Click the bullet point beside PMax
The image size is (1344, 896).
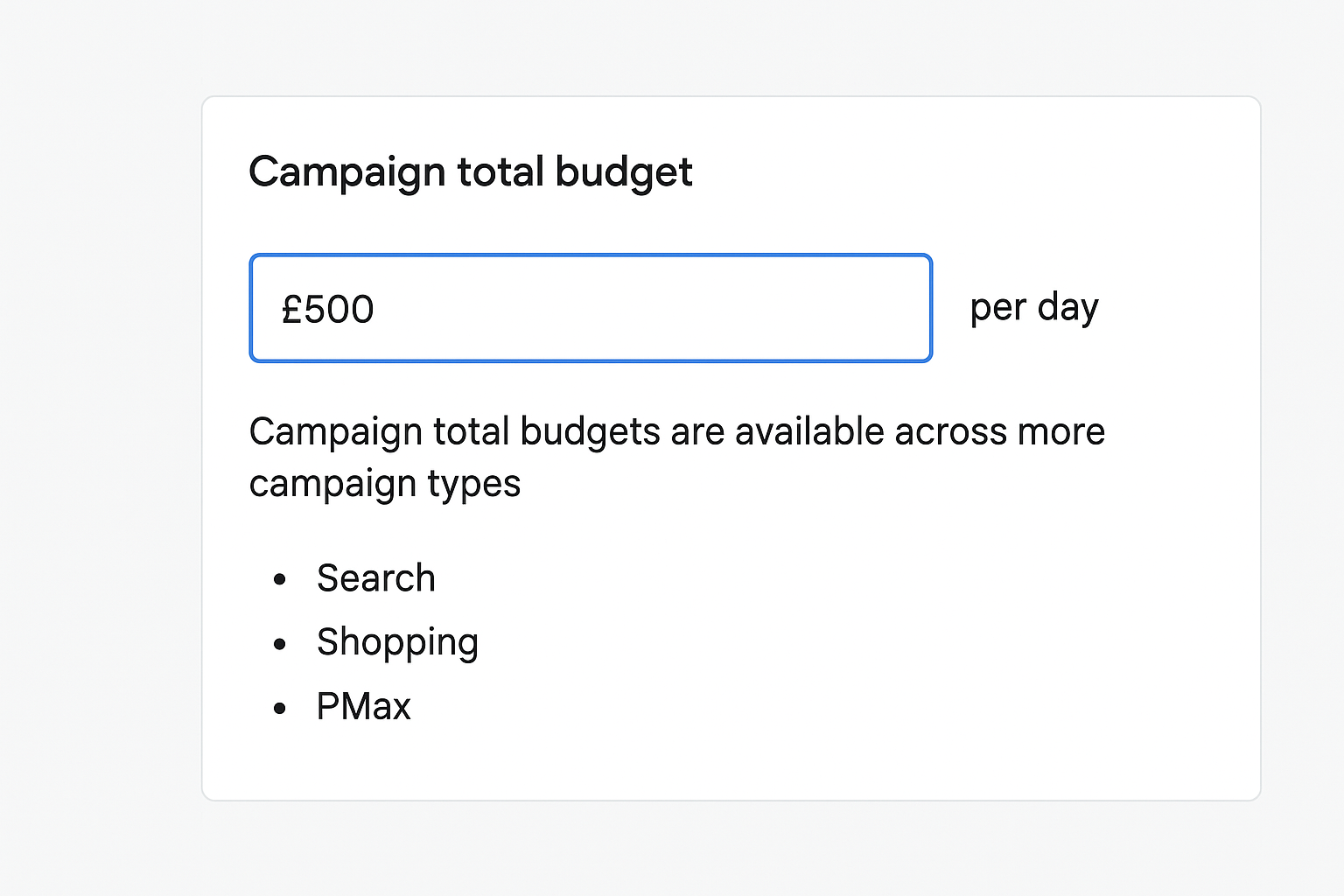(x=280, y=708)
